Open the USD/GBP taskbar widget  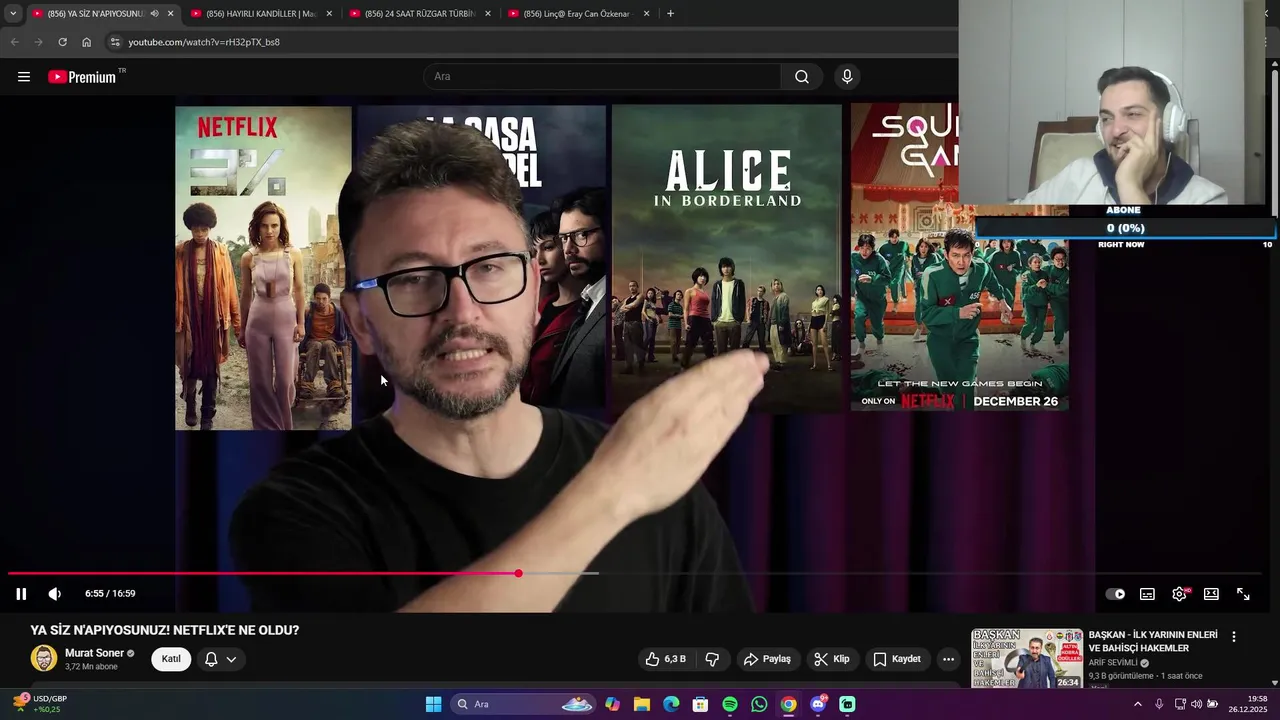coord(40,704)
